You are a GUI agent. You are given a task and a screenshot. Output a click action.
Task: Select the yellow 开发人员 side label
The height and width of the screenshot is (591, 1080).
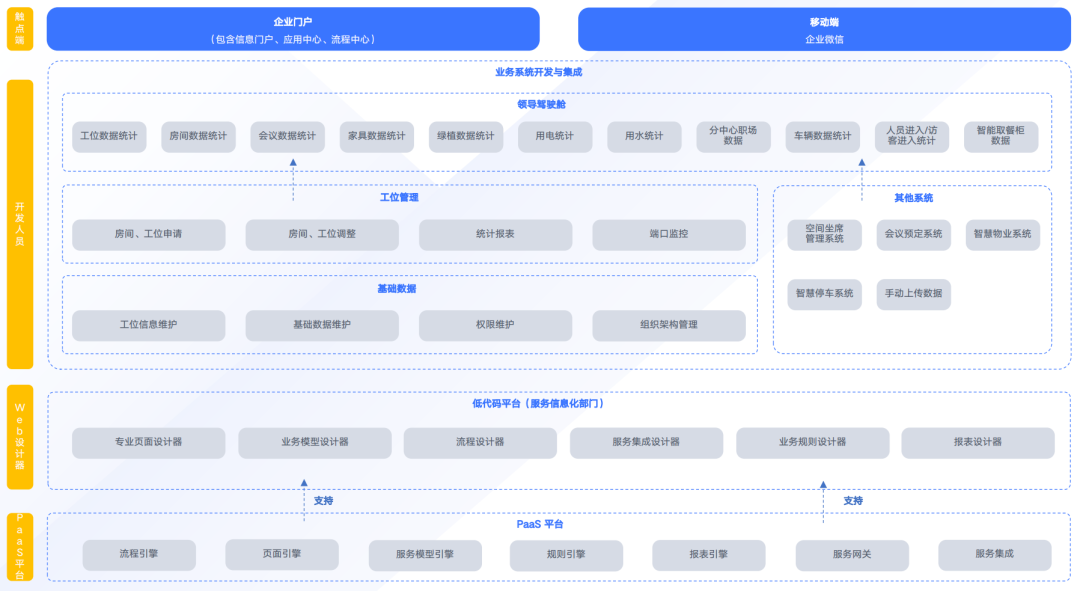point(20,224)
